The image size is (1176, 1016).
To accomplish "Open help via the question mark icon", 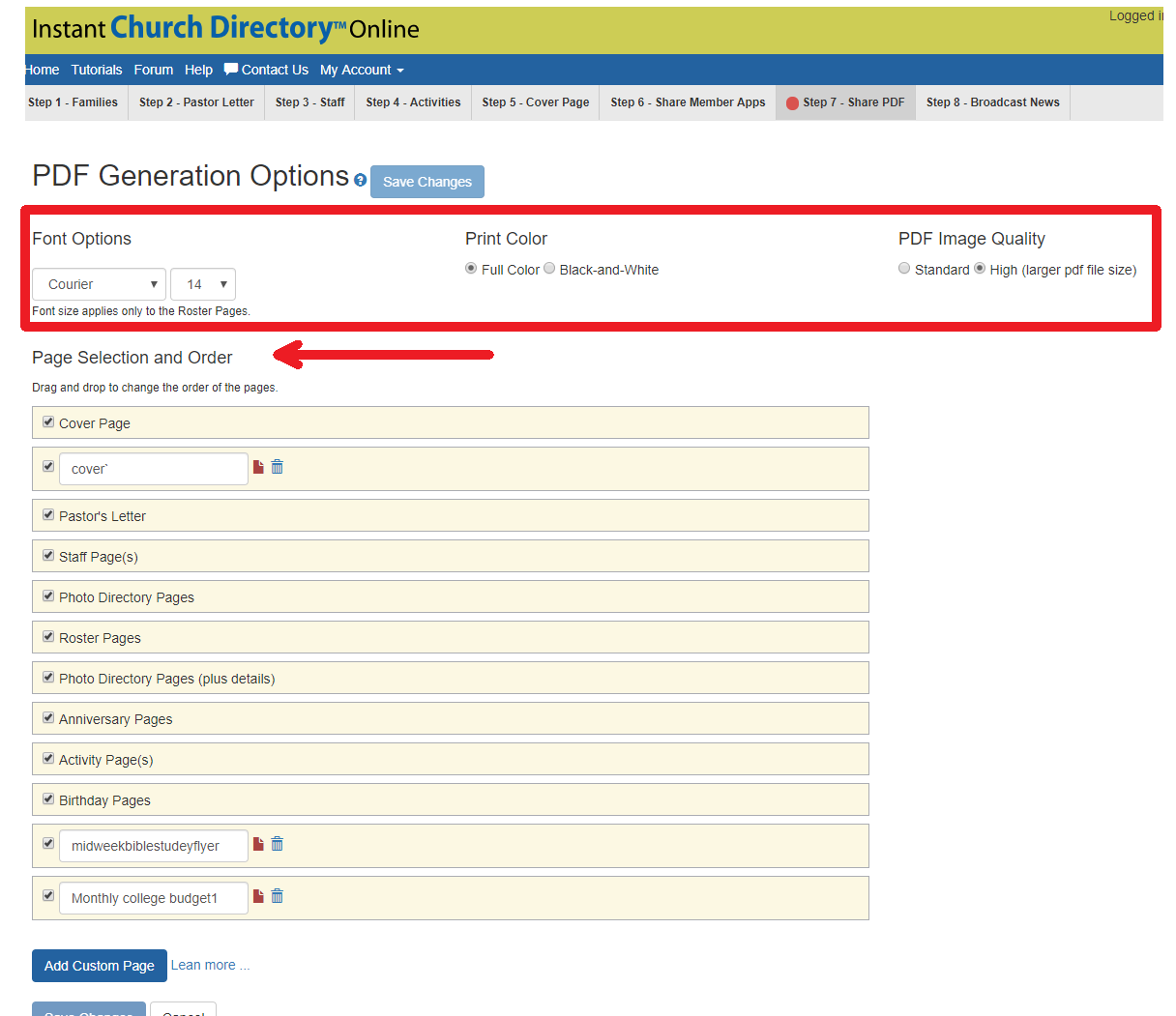I will tap(360, 181).
